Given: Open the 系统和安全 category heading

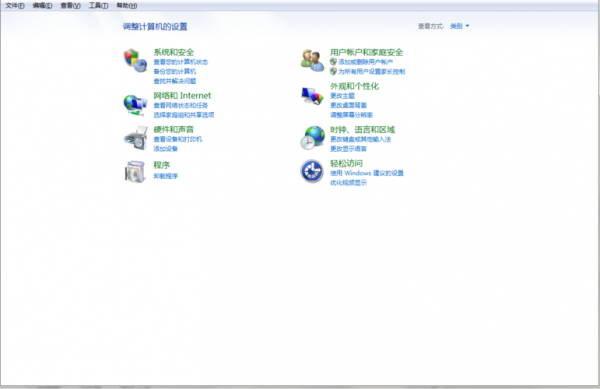Looking at the screenshot, I should (x=174, y=52).
